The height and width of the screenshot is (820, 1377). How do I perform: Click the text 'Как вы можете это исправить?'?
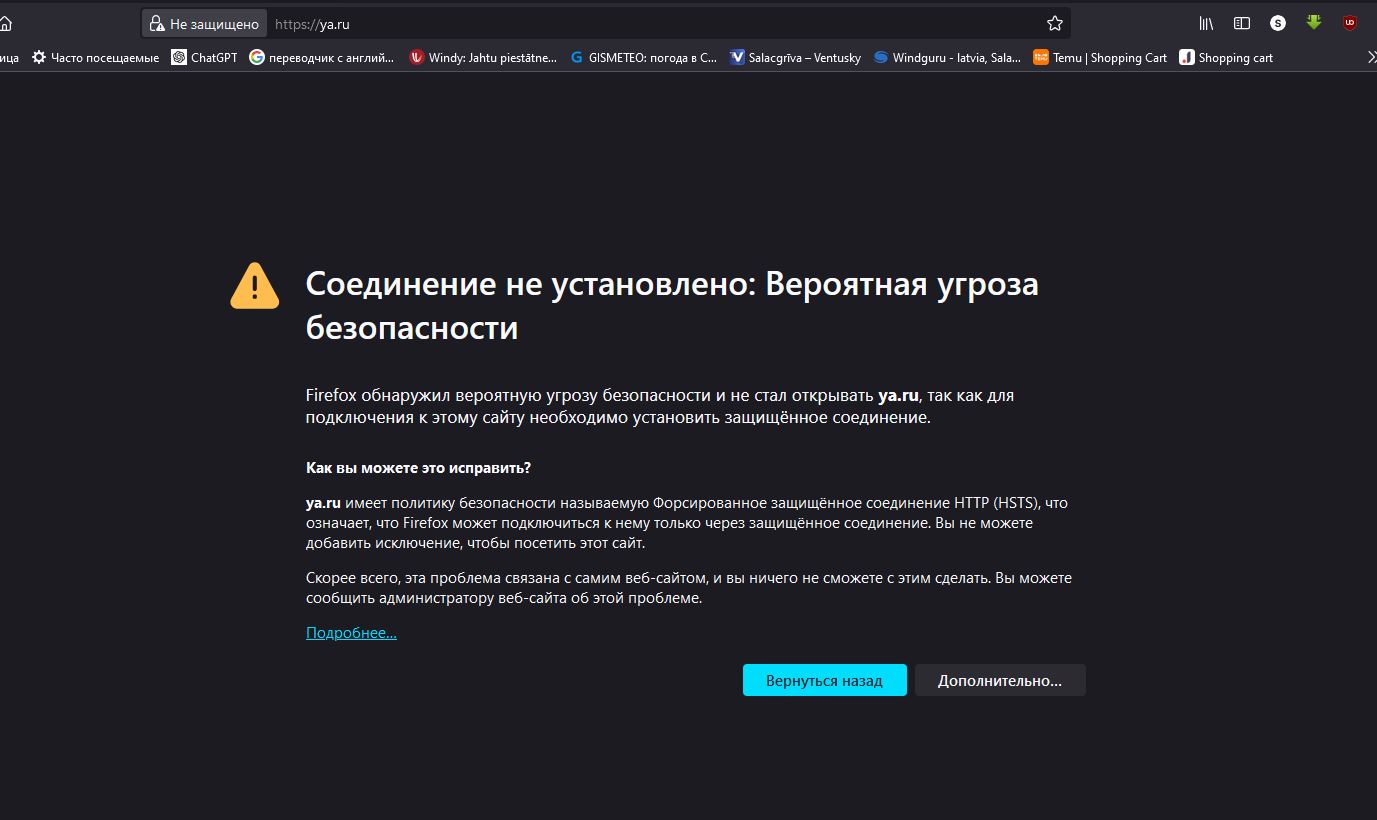418,468
